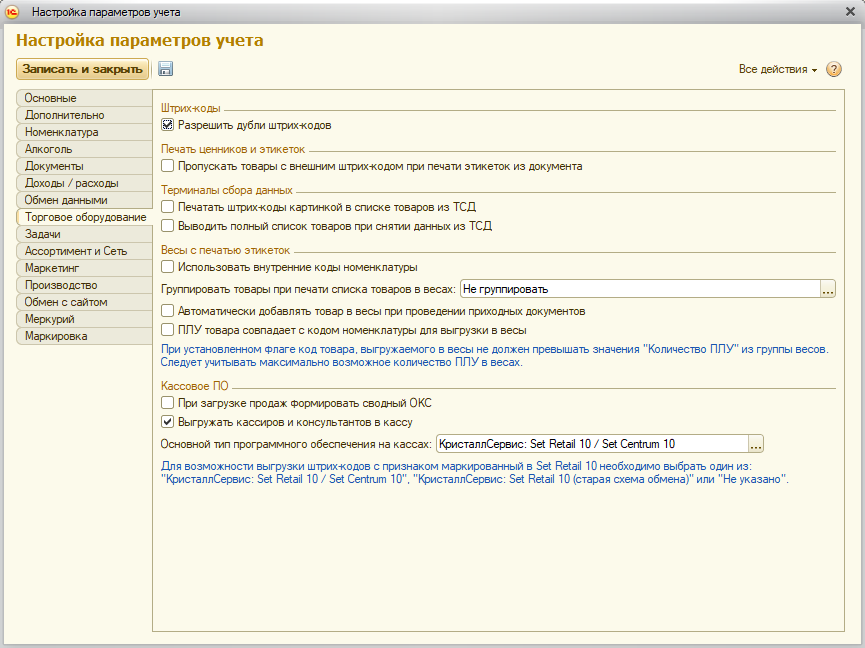Open help with the question mark icon
This screenshot has height=648, width=865.
tap(834, 69)
